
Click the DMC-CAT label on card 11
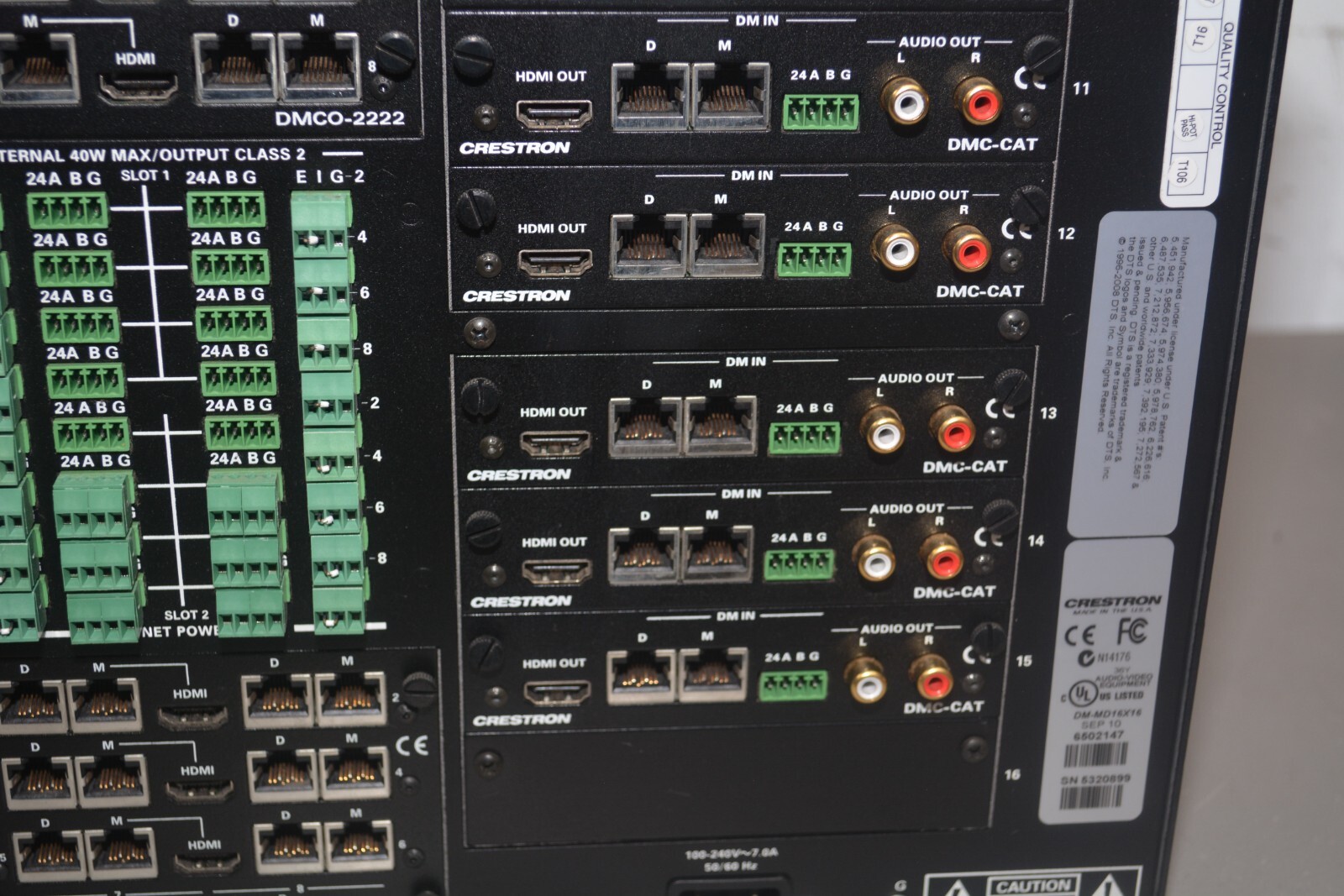(x=992, y=144)
